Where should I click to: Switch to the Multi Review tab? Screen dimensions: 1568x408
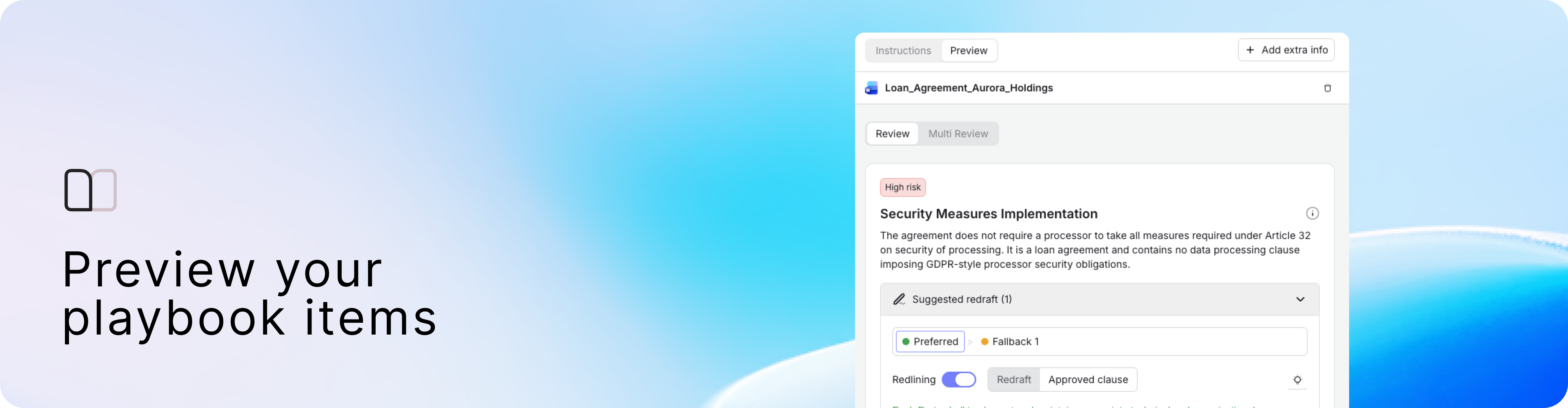pos(958,134)
